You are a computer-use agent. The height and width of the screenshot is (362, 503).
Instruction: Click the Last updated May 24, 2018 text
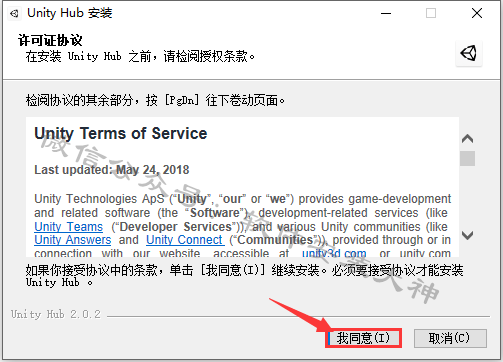112,170
